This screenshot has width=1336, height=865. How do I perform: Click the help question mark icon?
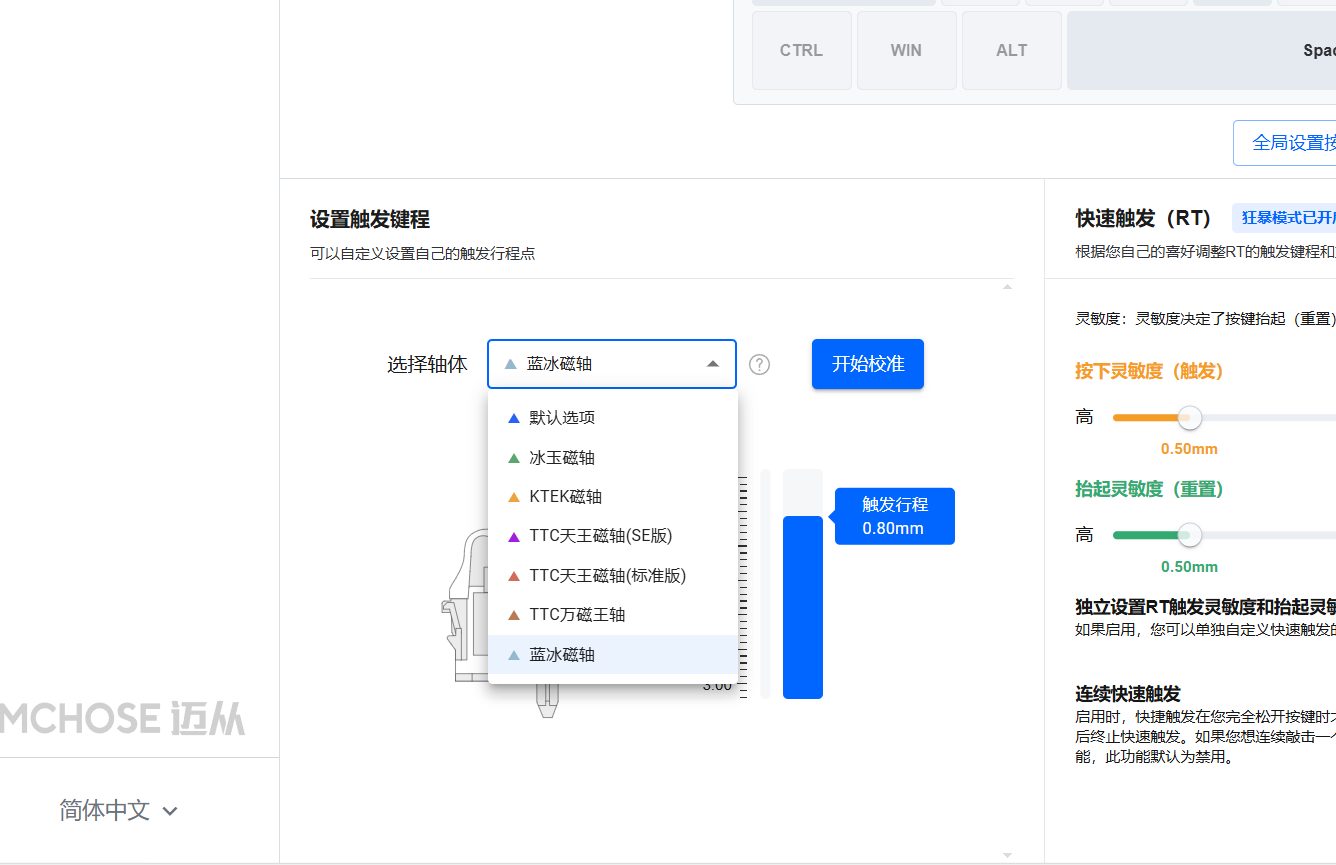pos(760,365)
